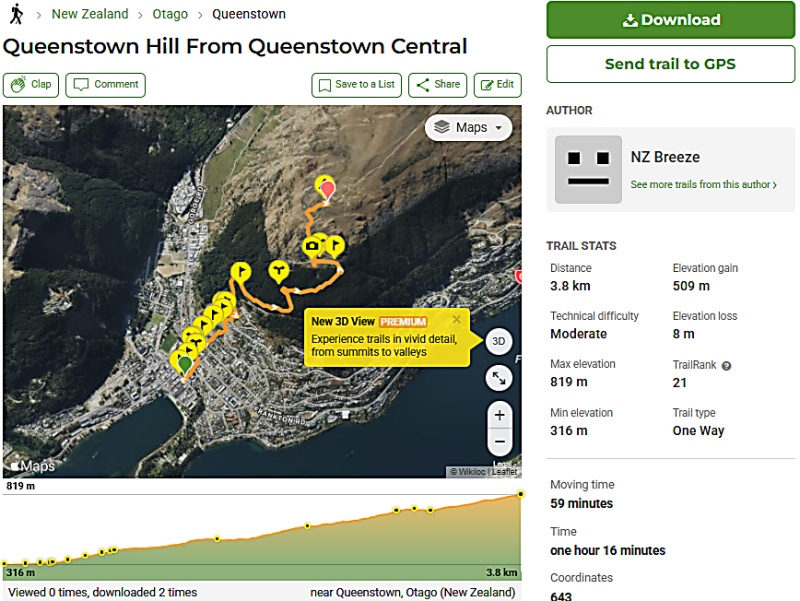Open fullscreen map view

[x=499, y=378]
